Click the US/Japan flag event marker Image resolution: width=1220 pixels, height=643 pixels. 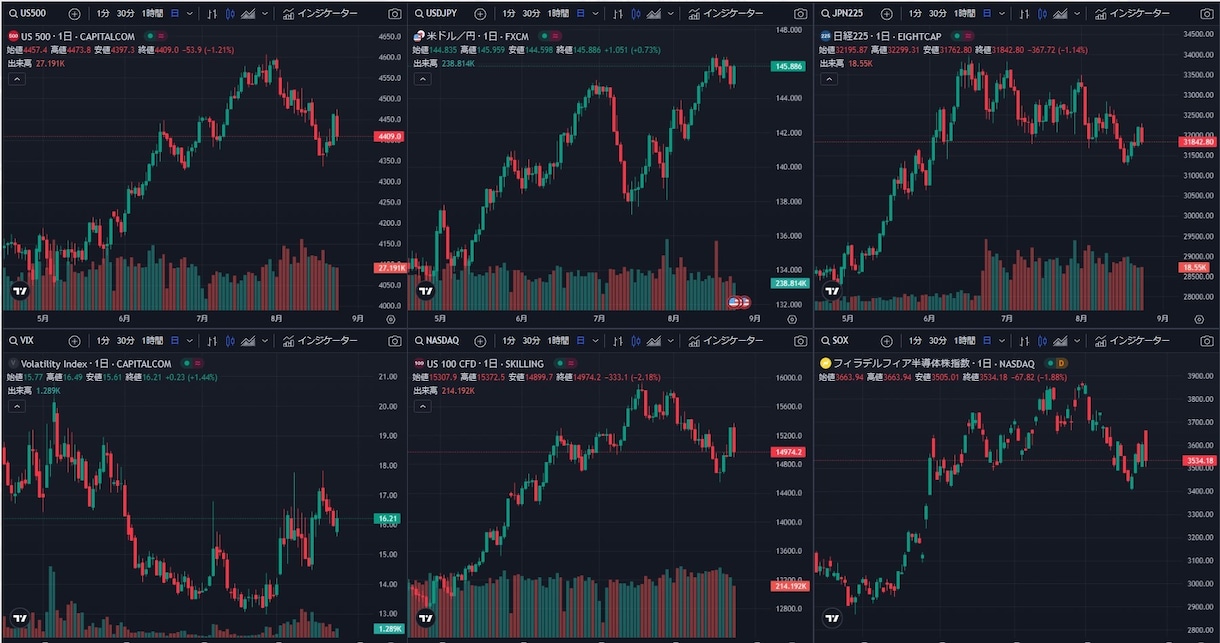(x=738, y=301)
